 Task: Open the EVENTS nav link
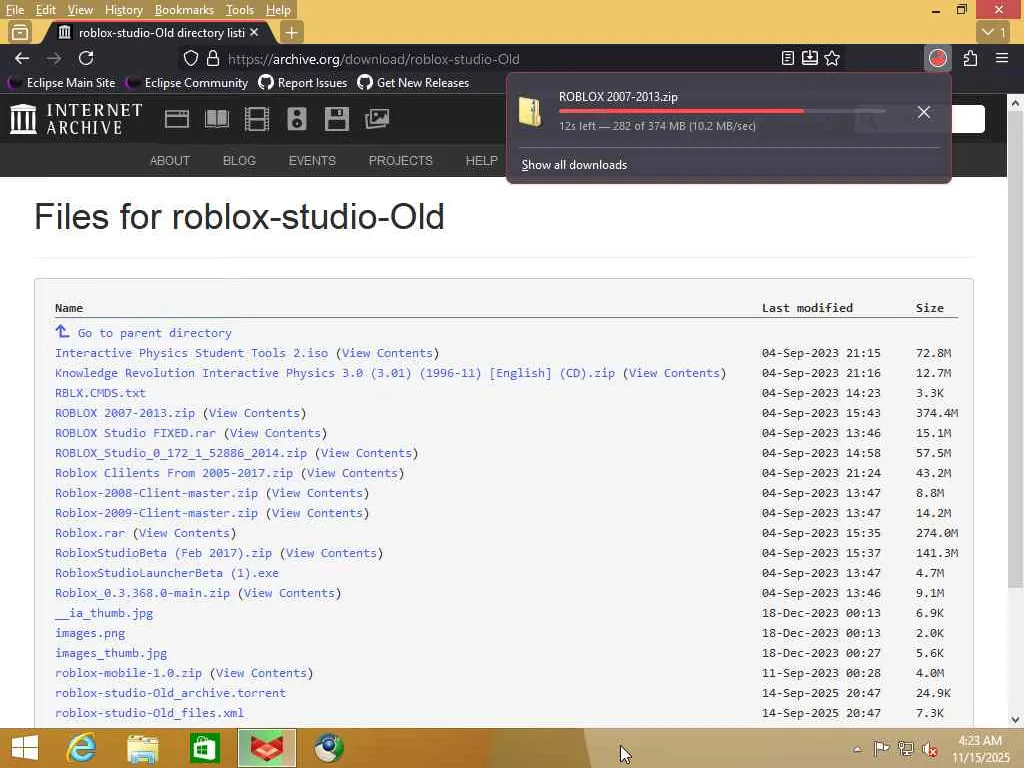[x=312, y=161]
